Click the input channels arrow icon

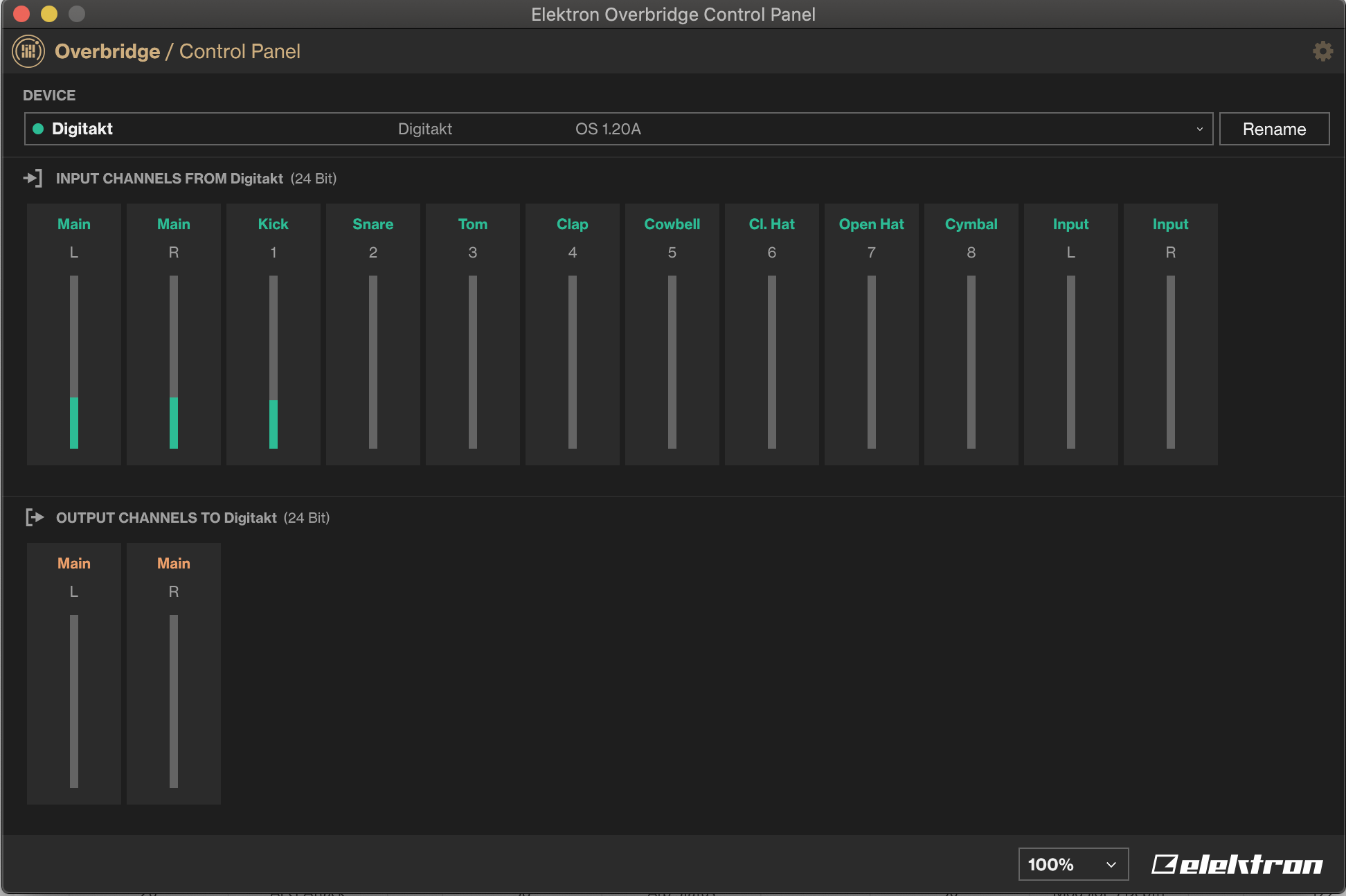tap(33, 179)
